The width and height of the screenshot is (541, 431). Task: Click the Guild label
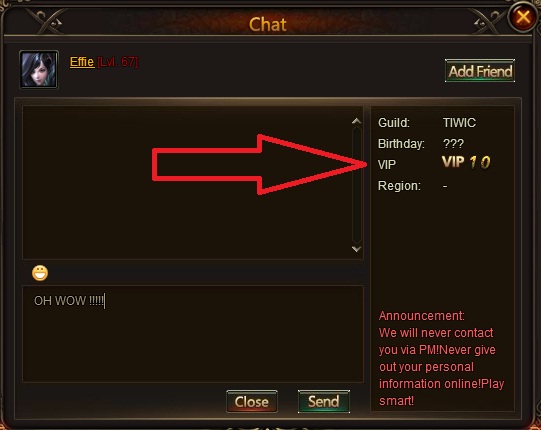(394, 123)
